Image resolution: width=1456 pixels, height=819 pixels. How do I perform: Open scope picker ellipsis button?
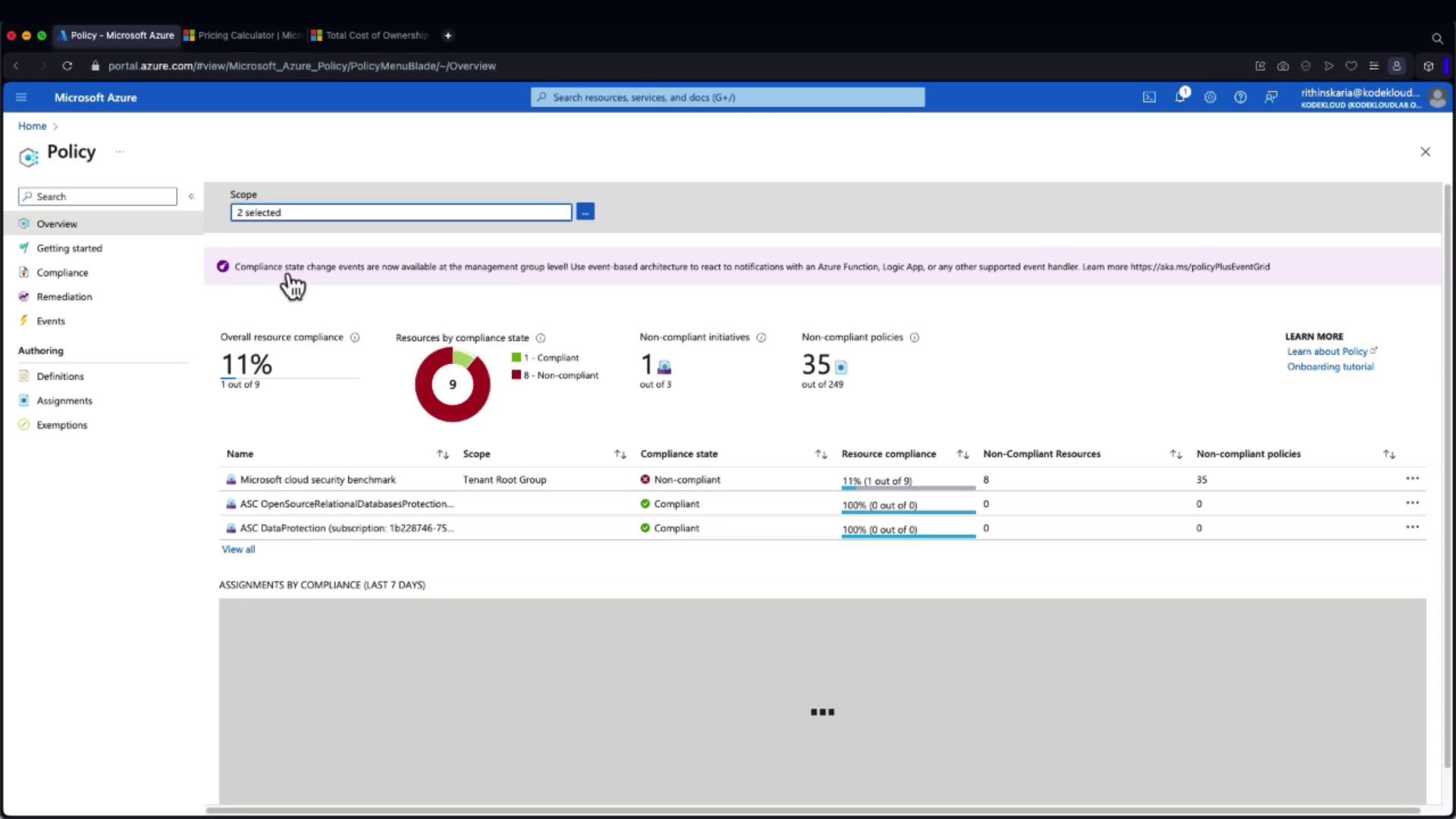(585, 212)
